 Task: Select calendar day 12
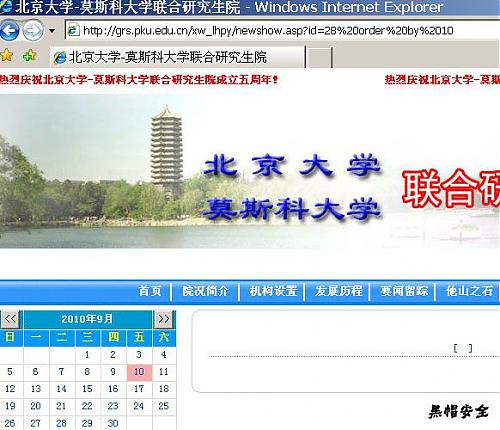click(x=10, y=389)
